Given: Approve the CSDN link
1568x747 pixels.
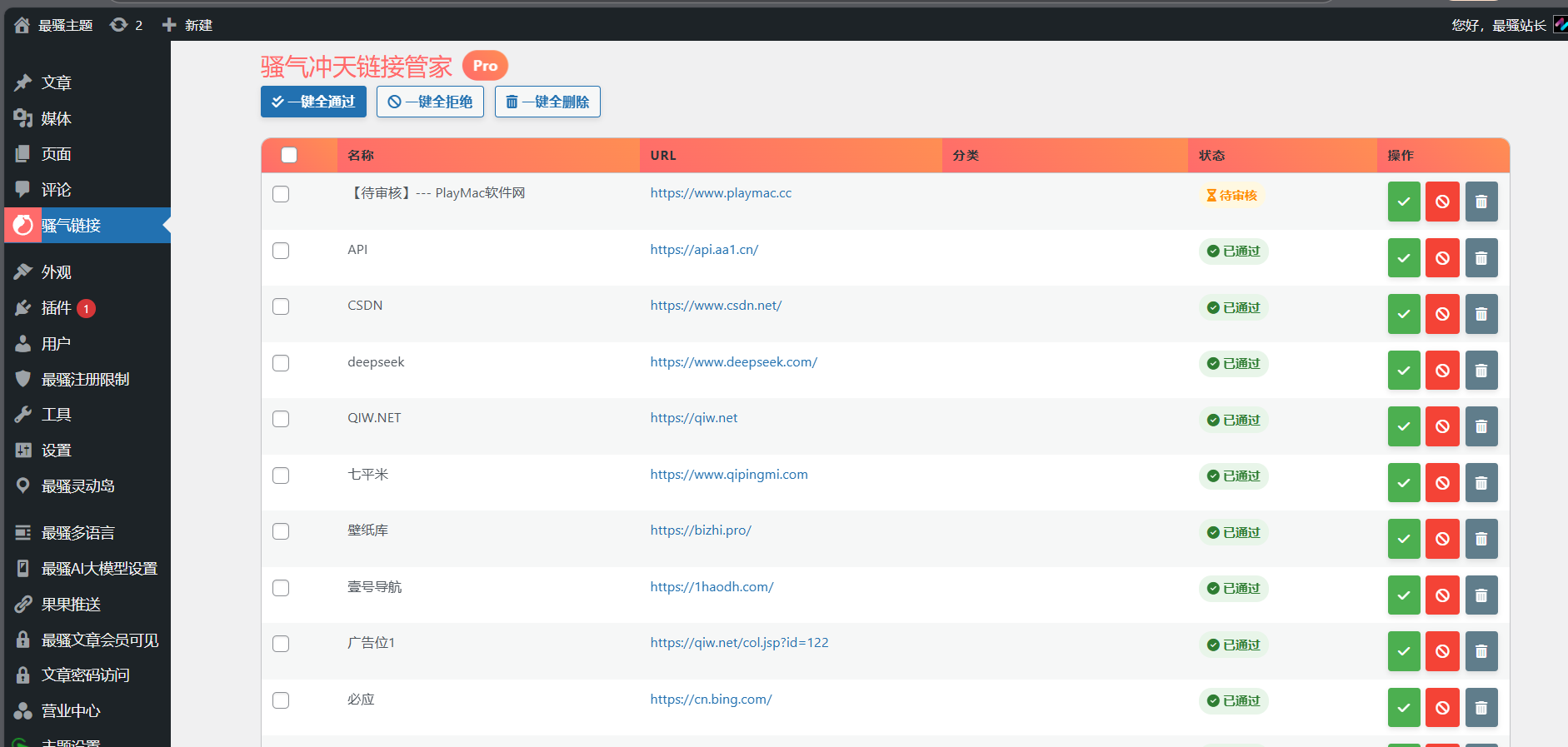Looking at the screenshot, I should (1404, 314).
